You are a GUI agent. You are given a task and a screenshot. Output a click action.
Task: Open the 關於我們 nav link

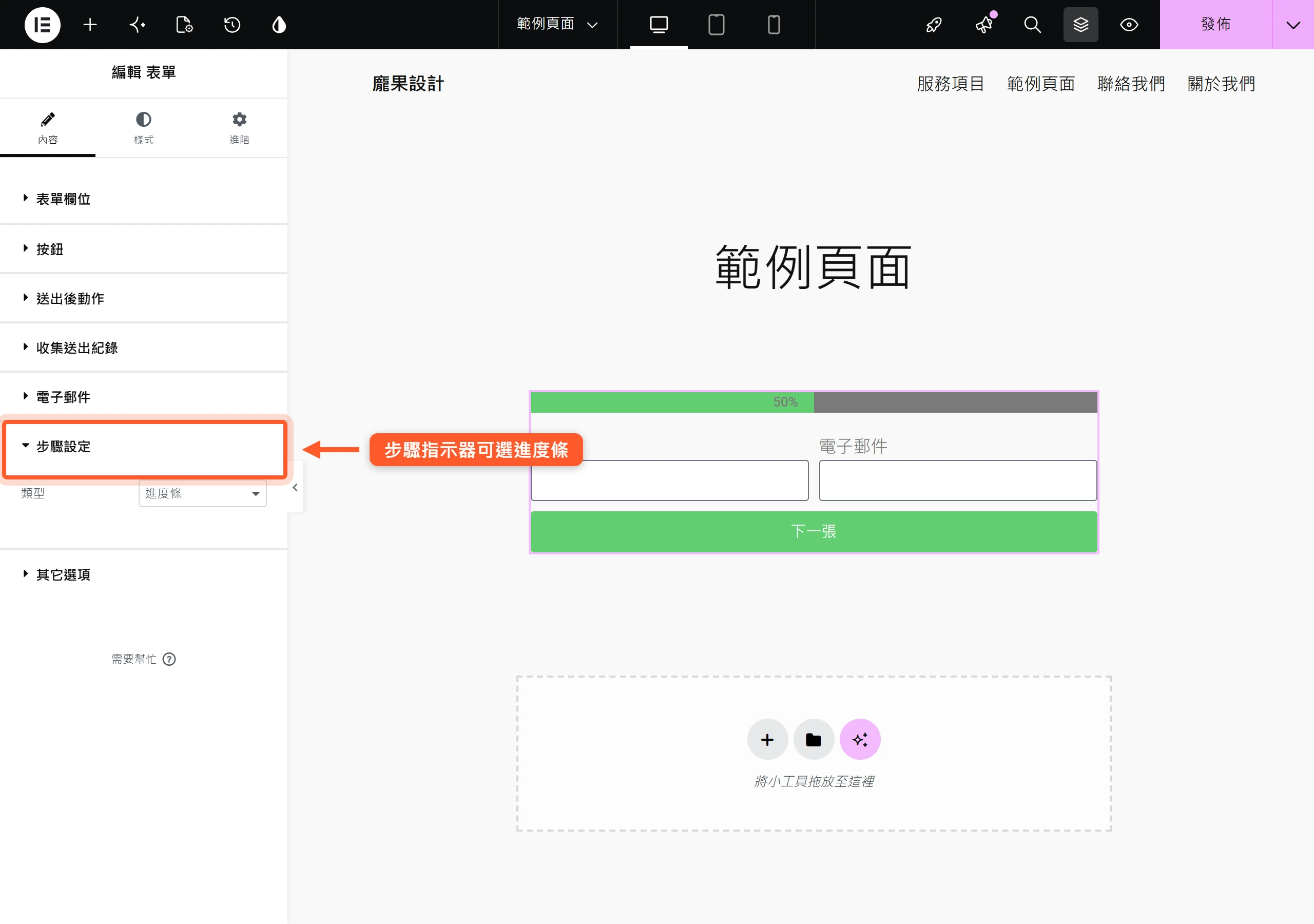point(1221,84)
